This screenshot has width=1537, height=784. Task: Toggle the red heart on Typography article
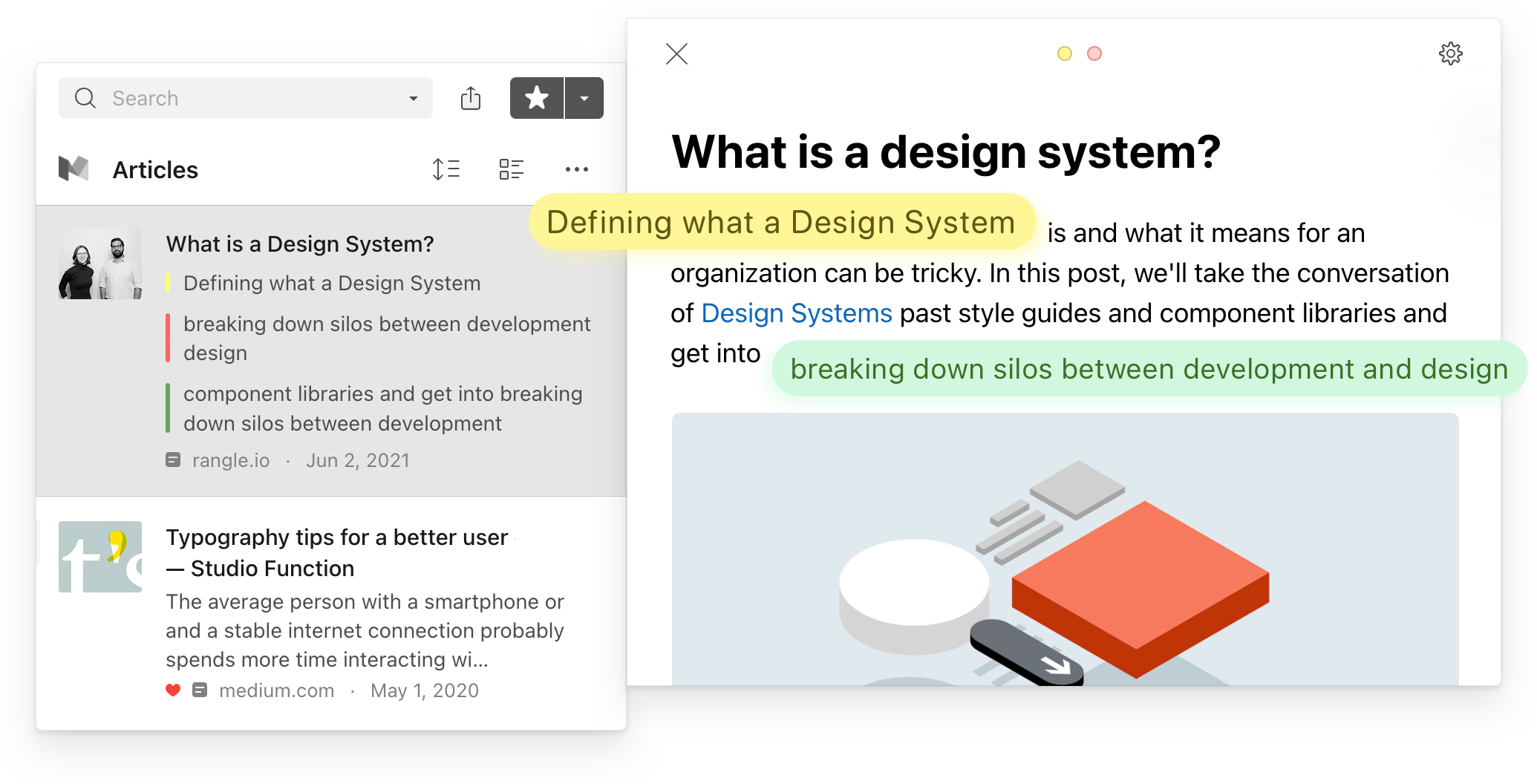[x=173, y=690]
